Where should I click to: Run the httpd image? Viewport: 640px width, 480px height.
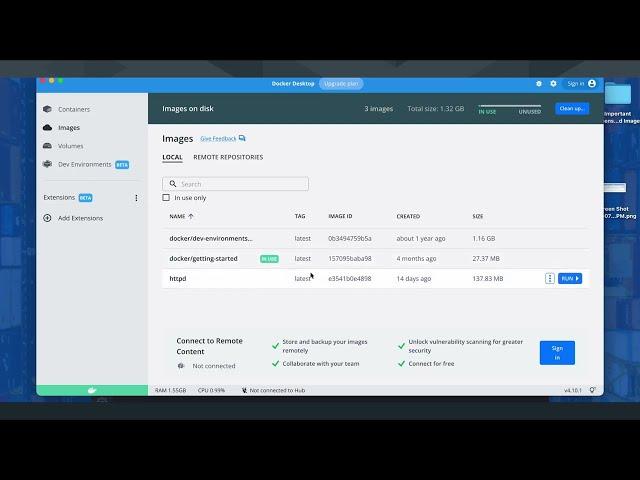tap(570, 278)
